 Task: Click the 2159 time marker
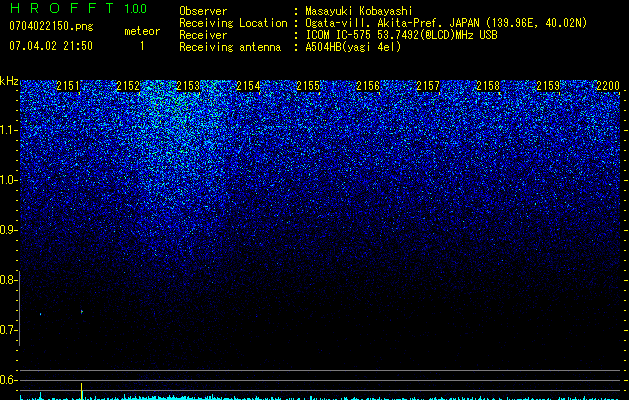548,86
